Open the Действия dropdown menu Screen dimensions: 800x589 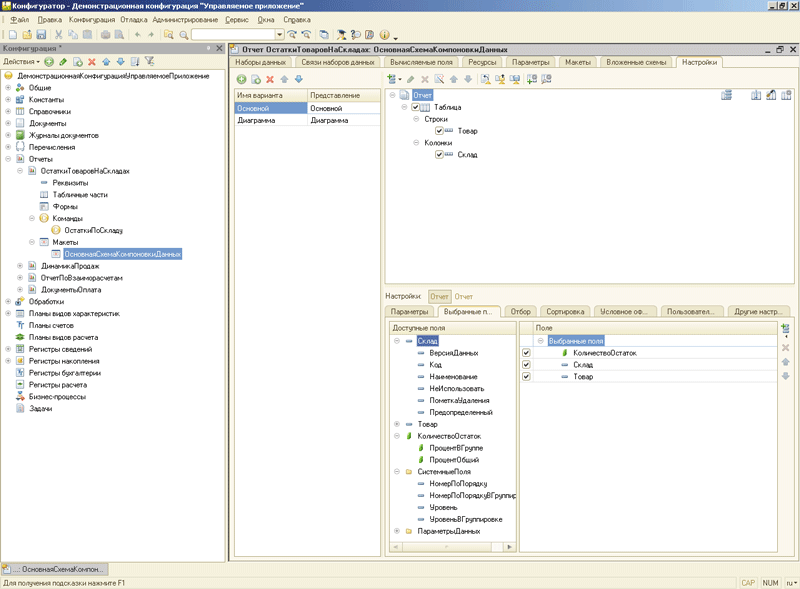click(x=21, y=61)
